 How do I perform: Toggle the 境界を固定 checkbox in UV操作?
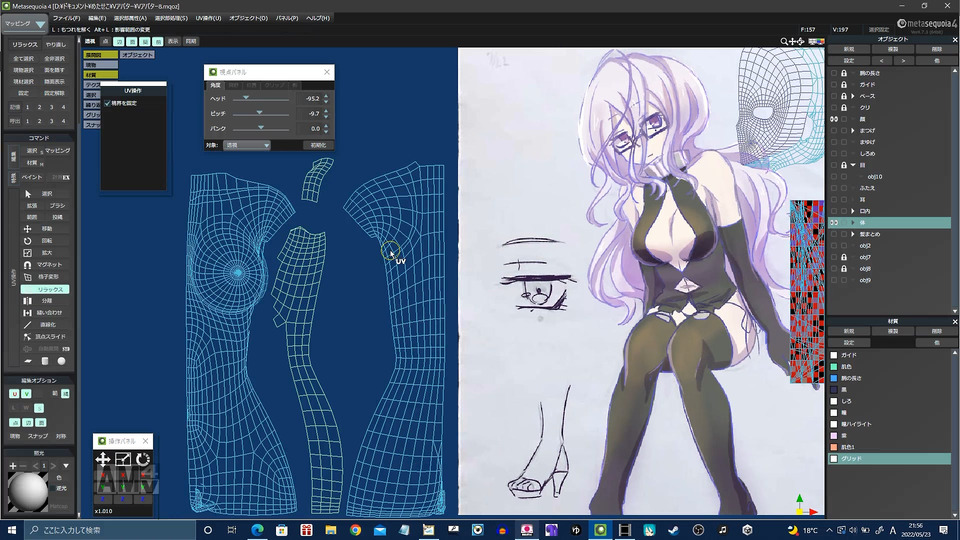(x=108, y=103)
